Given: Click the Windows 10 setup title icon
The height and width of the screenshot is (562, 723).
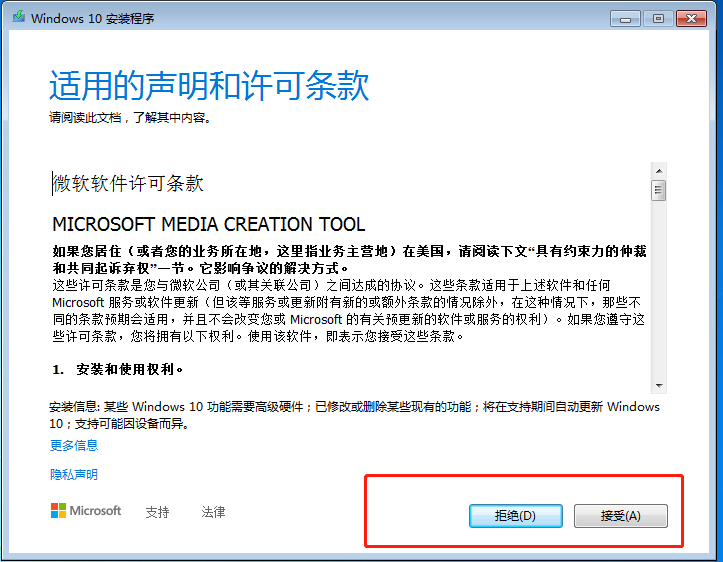Looking at the screenshot, I should click(19, 17).
